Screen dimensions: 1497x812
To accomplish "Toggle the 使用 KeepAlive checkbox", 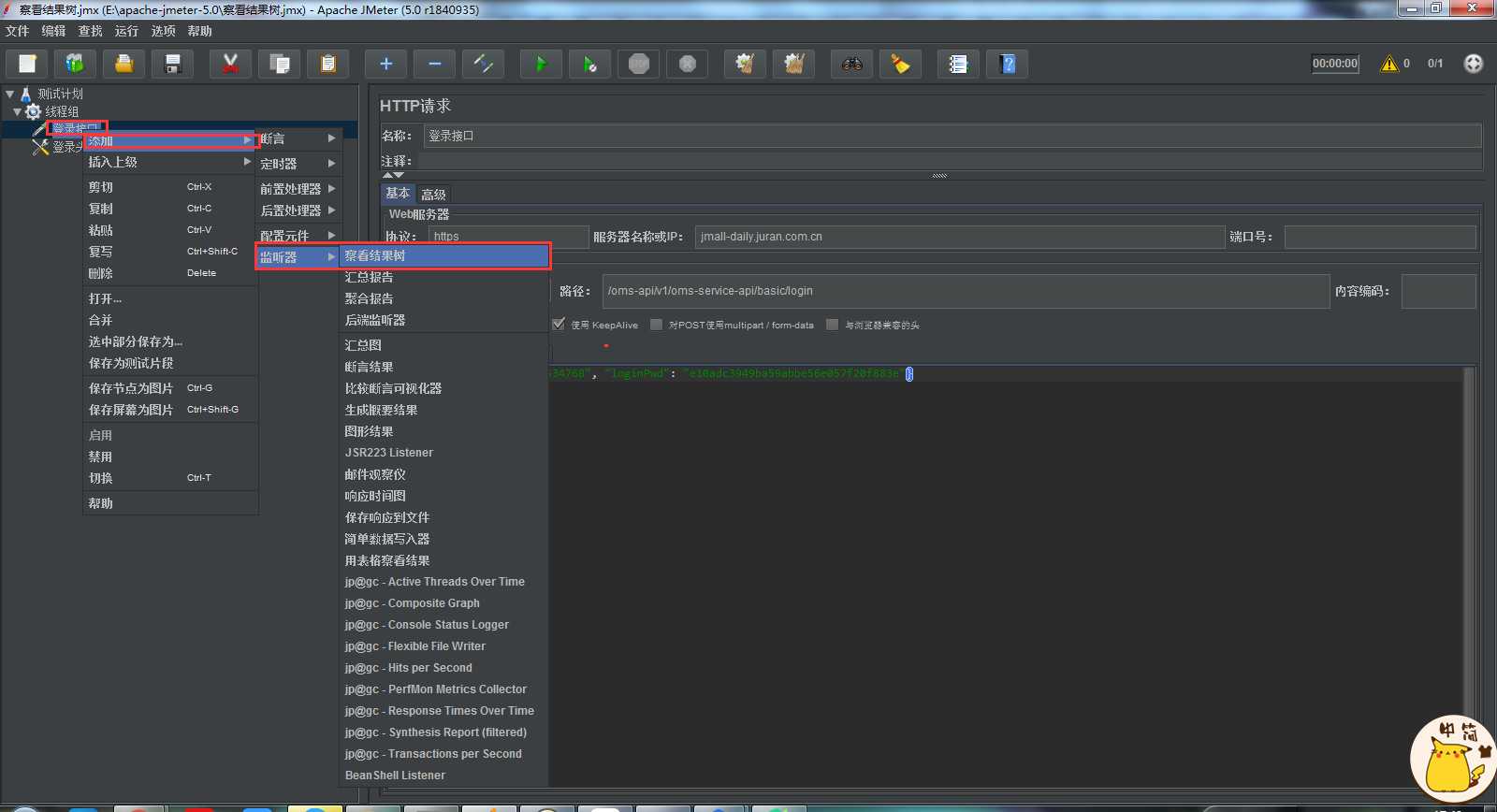I will pyautogui.click(x=559, y=325).
